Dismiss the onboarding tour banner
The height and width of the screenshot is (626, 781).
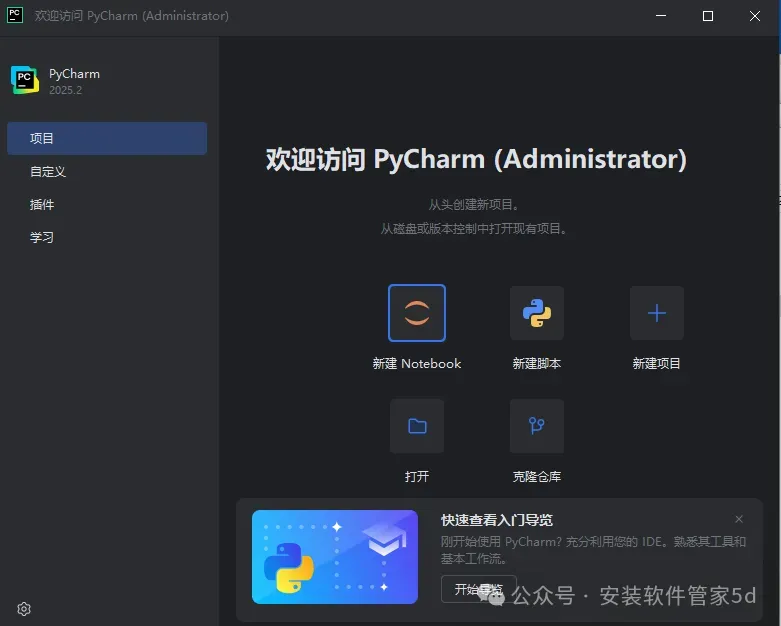[x=739, y=519]
